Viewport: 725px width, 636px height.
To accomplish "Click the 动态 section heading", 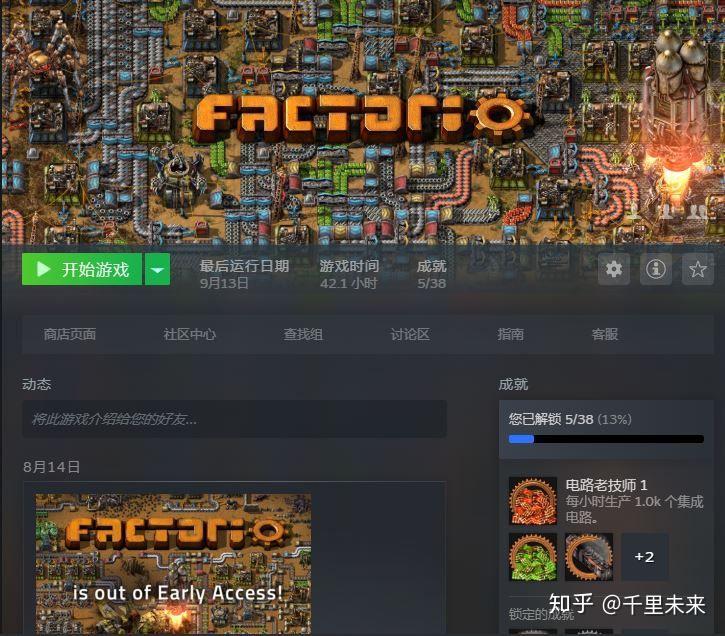I will (x=37, y=384).
